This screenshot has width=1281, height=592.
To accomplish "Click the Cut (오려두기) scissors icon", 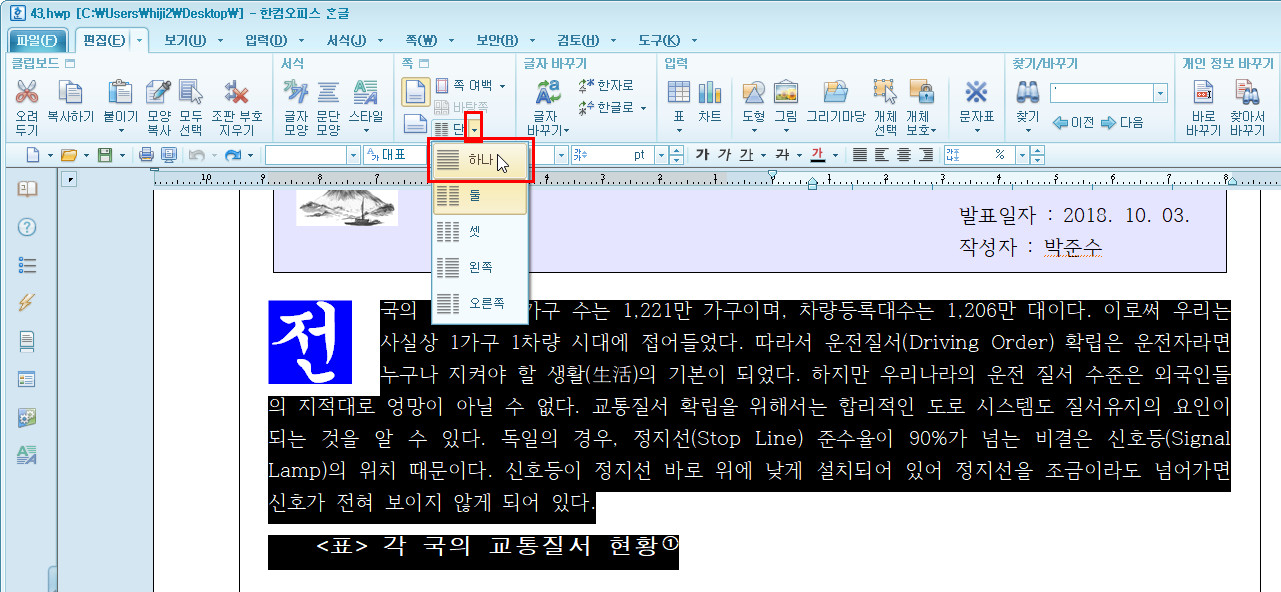I will tap(27, 92).
